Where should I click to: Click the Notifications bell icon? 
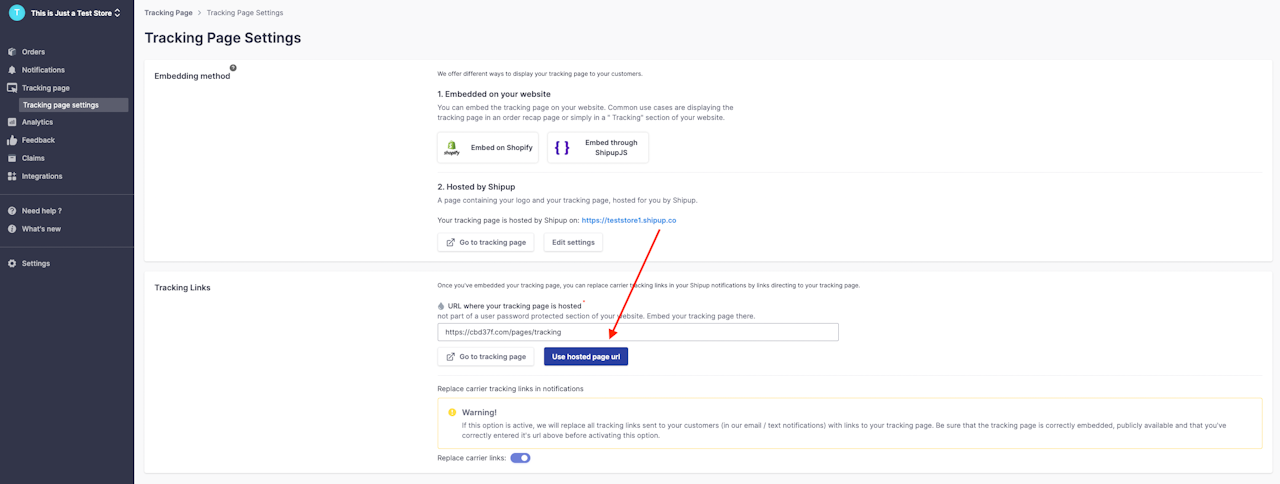coord(12,70)
